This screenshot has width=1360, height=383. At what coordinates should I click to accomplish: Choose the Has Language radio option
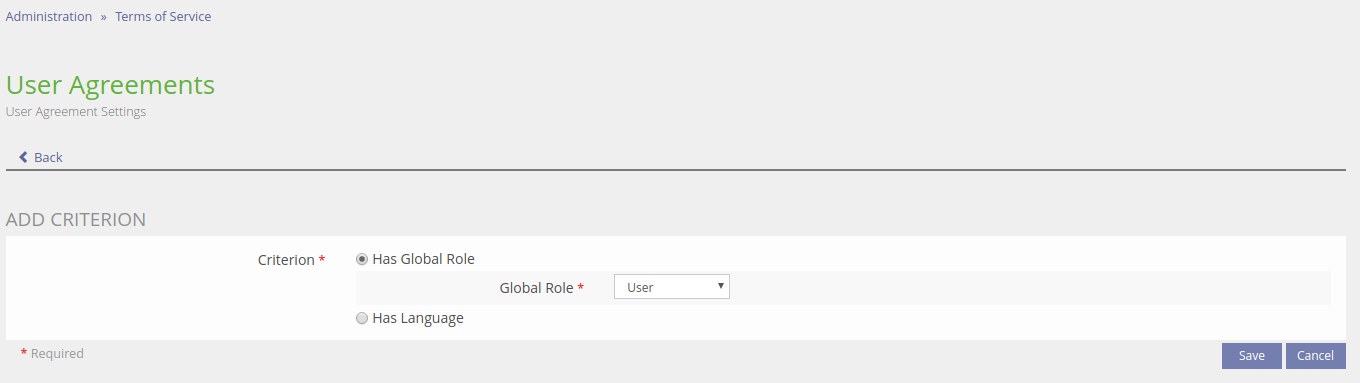(x=362, y=319)
